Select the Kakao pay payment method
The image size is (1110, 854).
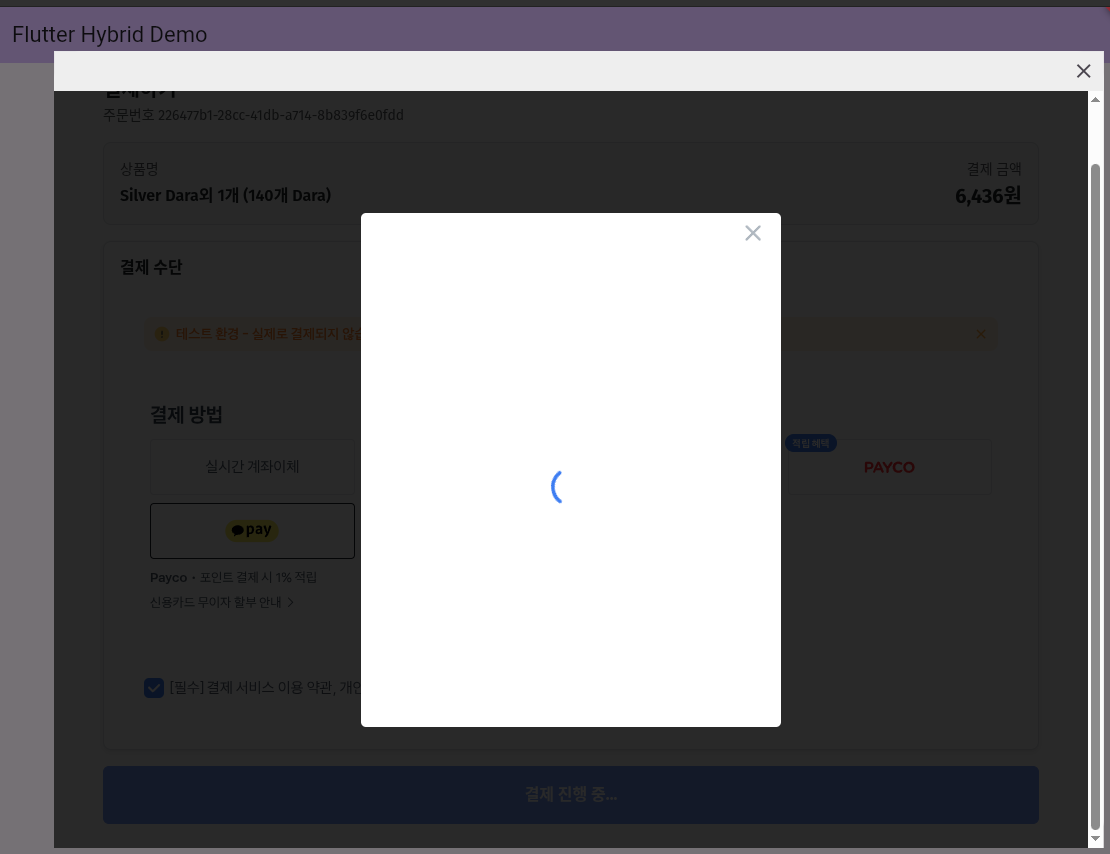click(252, 530)
